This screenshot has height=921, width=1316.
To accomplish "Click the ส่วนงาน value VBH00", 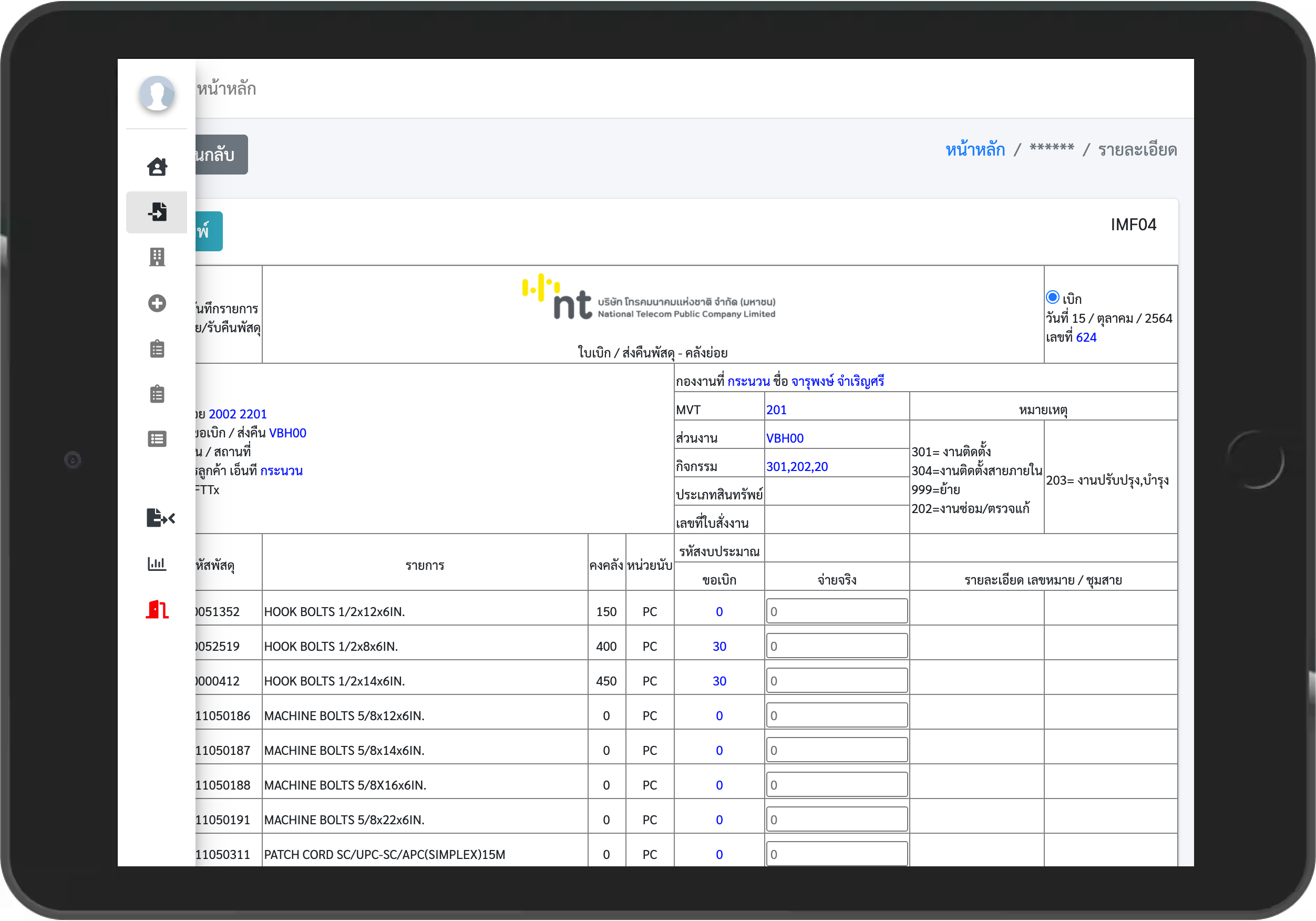I will tap(785, 438).
